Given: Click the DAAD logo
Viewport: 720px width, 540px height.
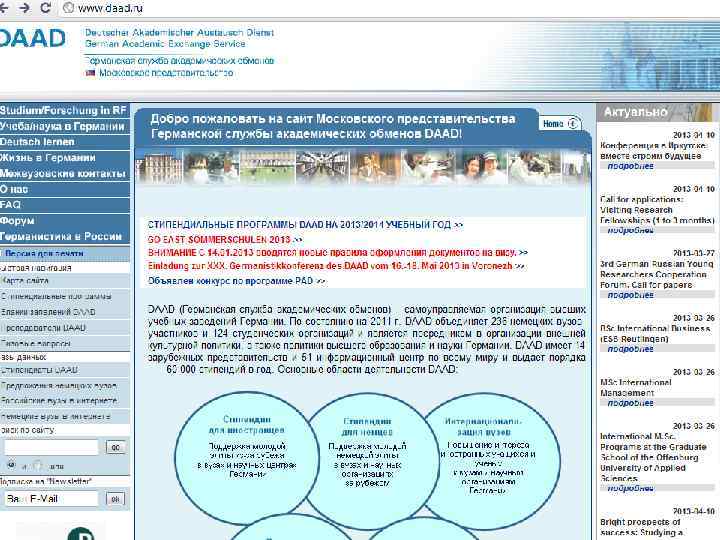Looking at the screenshot, I should point(32,38).
